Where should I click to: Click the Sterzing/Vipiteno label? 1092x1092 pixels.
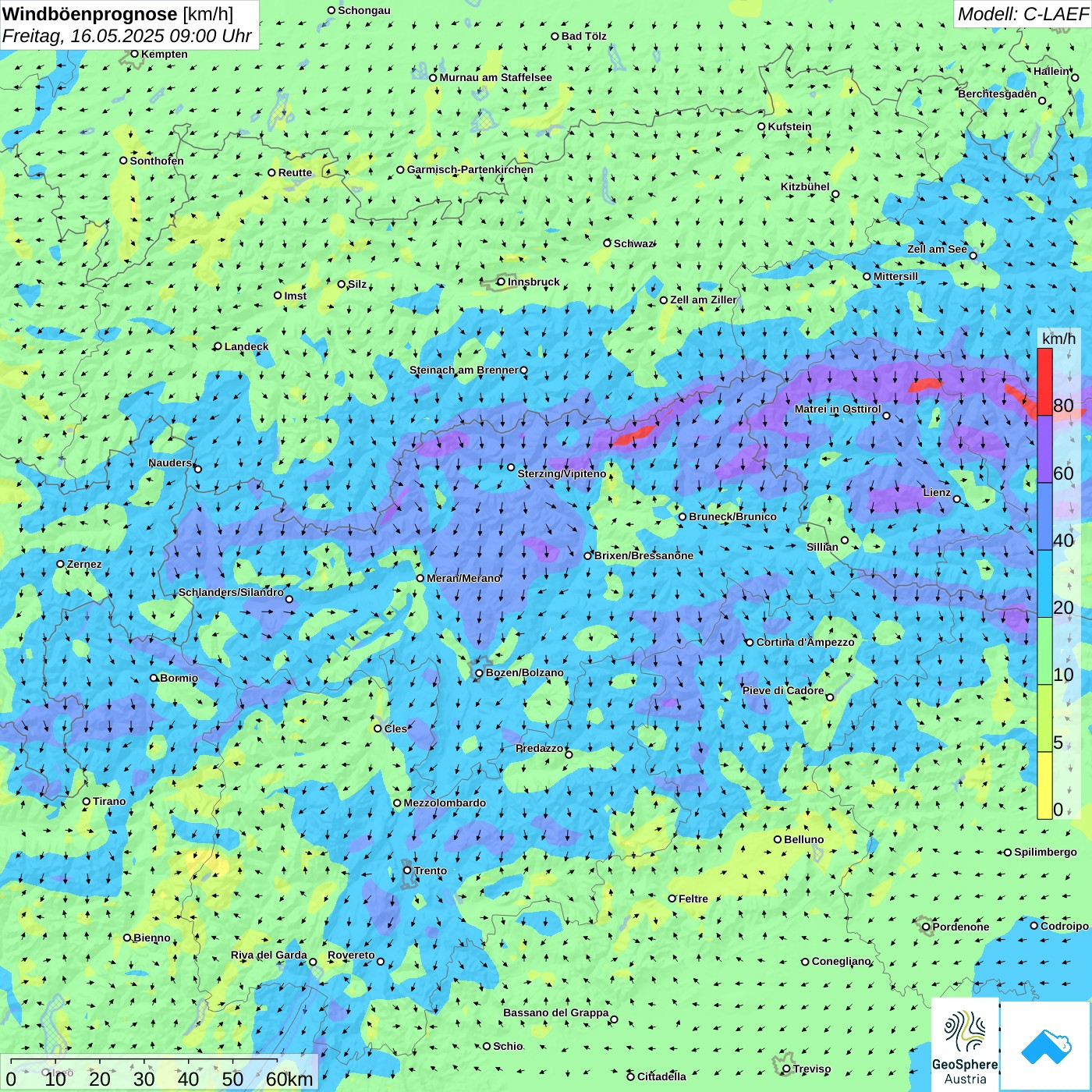562,473
